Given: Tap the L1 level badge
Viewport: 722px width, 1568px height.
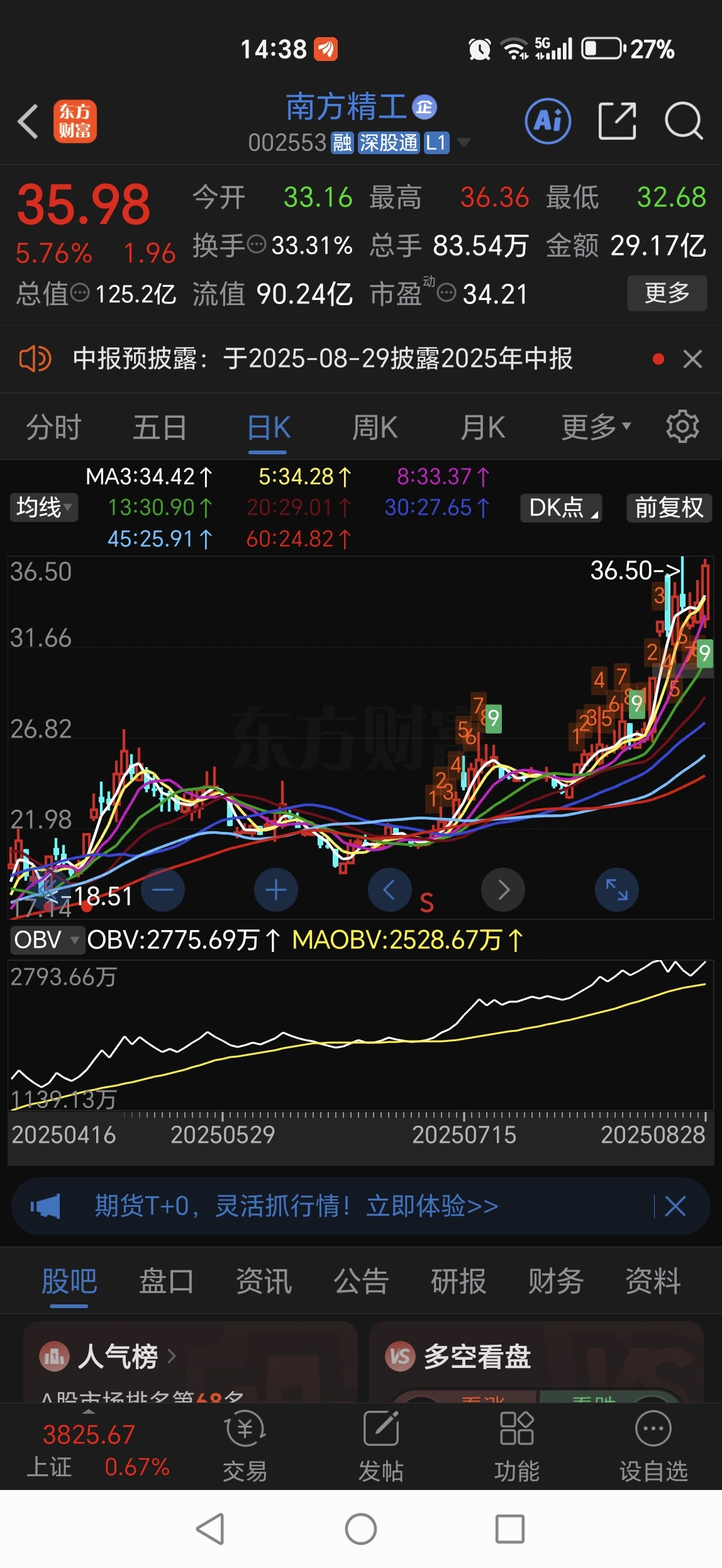Looking at the screenshot, I should 436,143.
